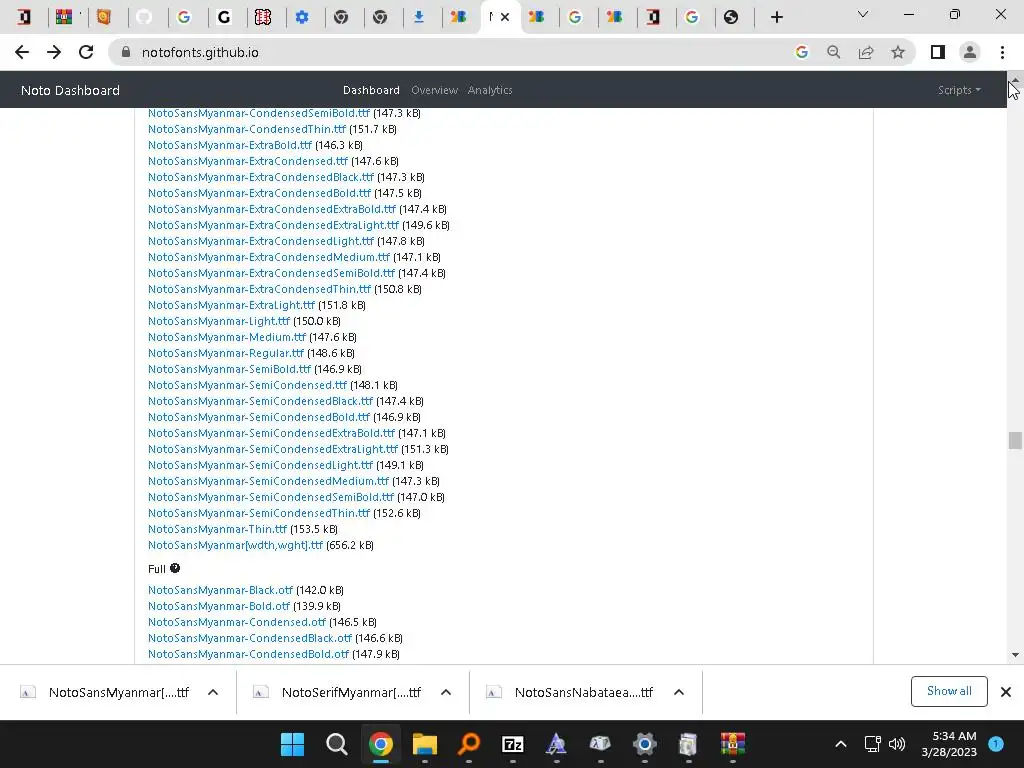Reload the notofonts.github.io page
1024x768 pixels.
(x=86, y=52)
